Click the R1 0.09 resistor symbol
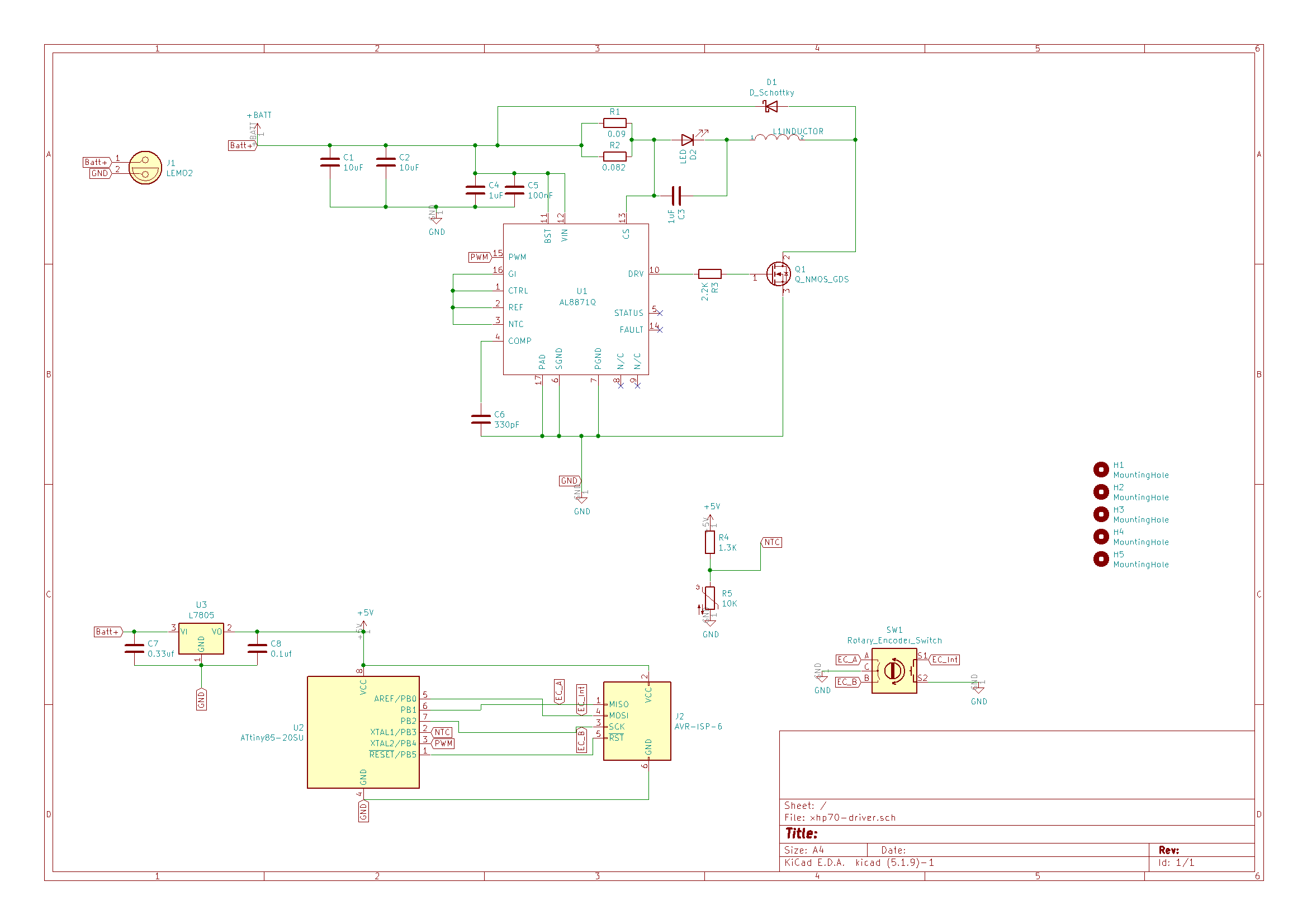The image size is (1307, 924). [615, 123]
